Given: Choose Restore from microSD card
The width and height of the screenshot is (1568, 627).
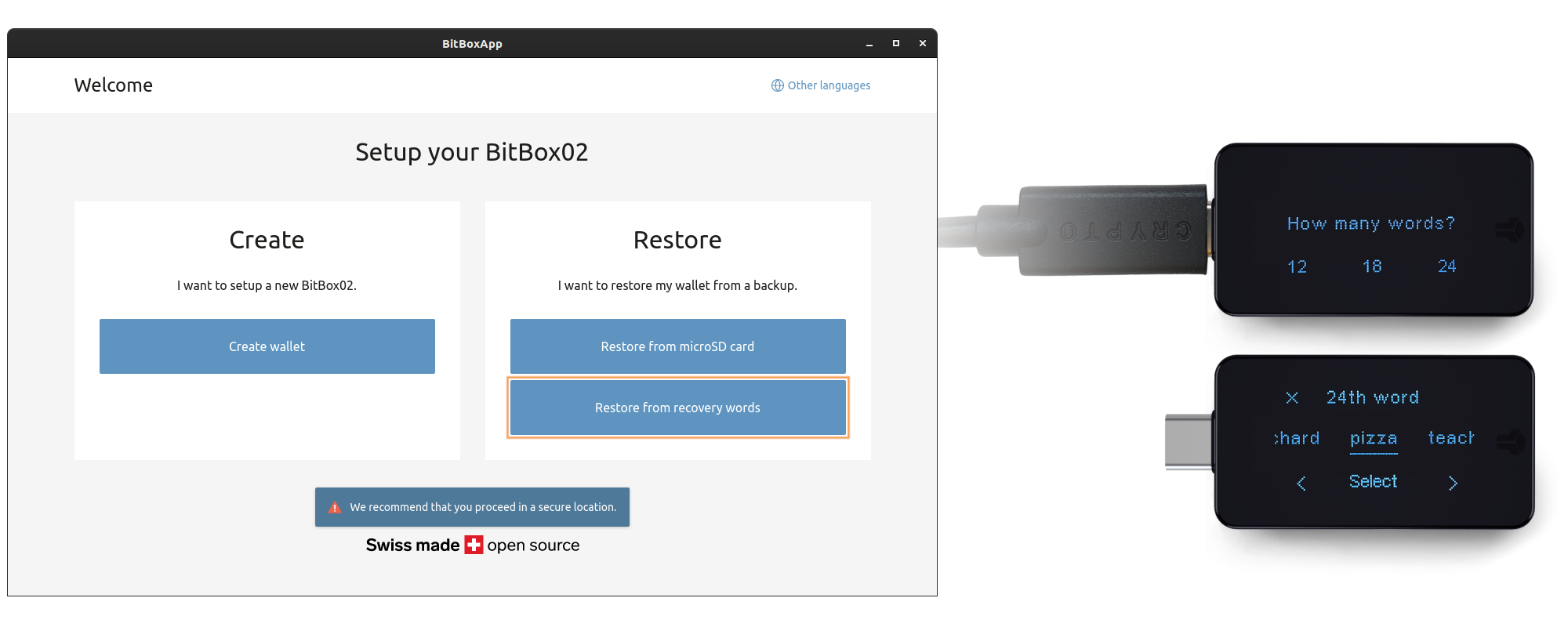Looking at the screenshot, I should 678,346.
